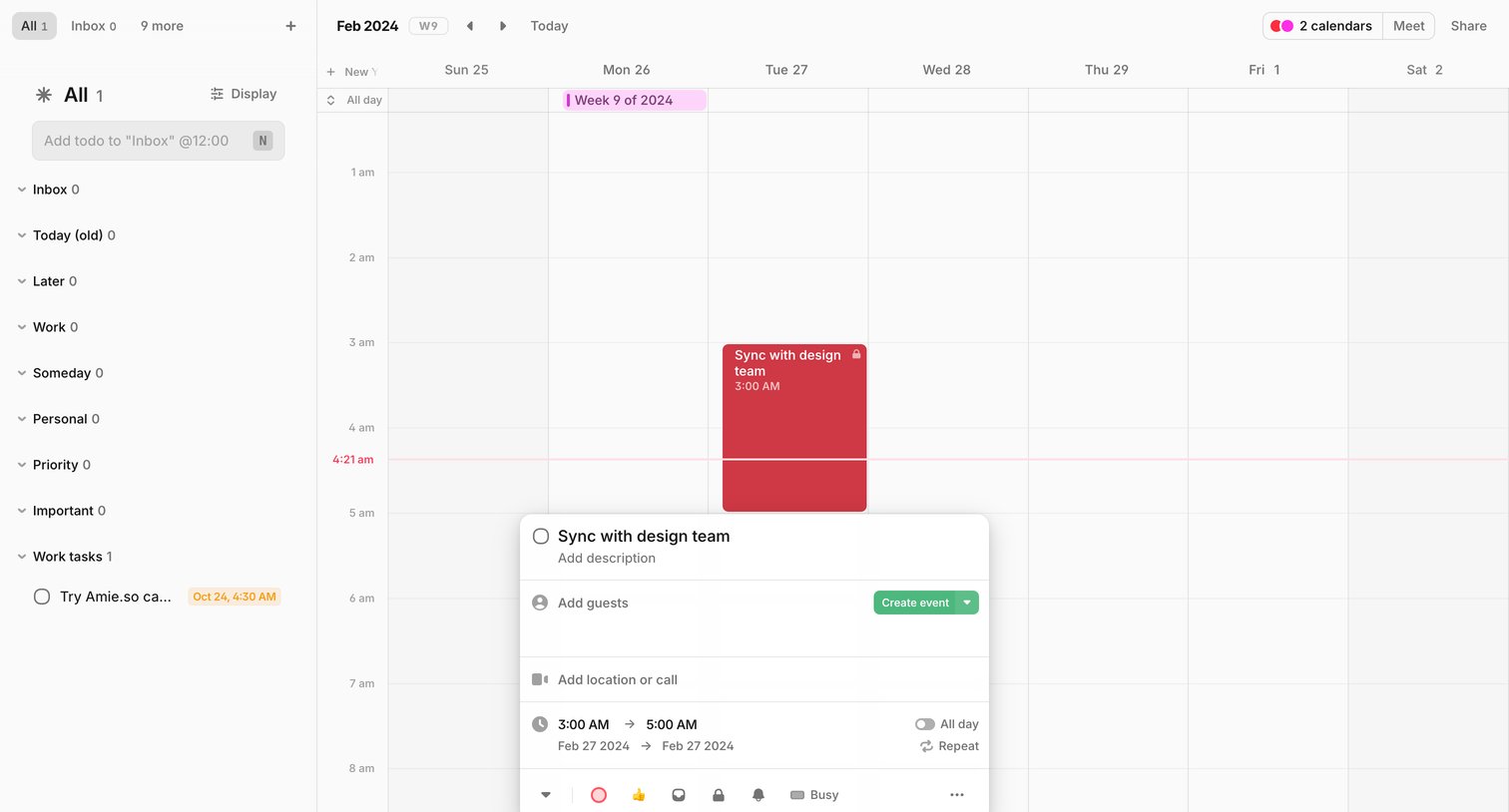Open the dropdown caret in the popup bottom toolbar
Image resolution: width=1509 pixels, height=812 pixels.
click(x=546, y=795)
